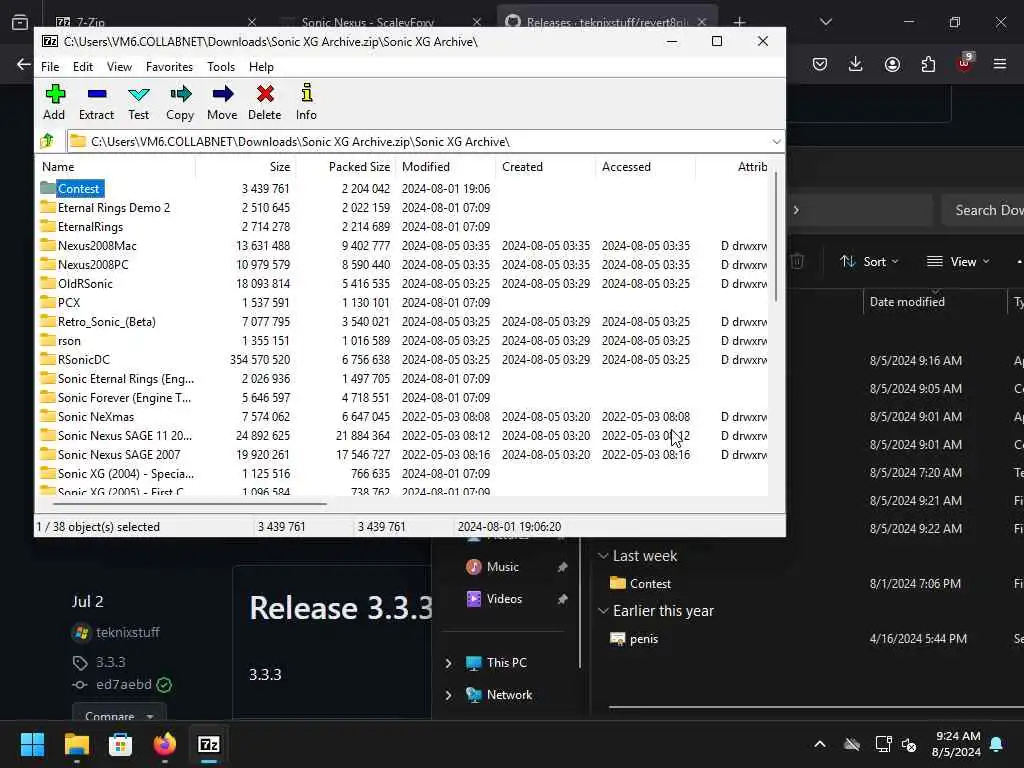
Task: Click the Contest folder in 7-Zip list
Action: coord(78,189)
